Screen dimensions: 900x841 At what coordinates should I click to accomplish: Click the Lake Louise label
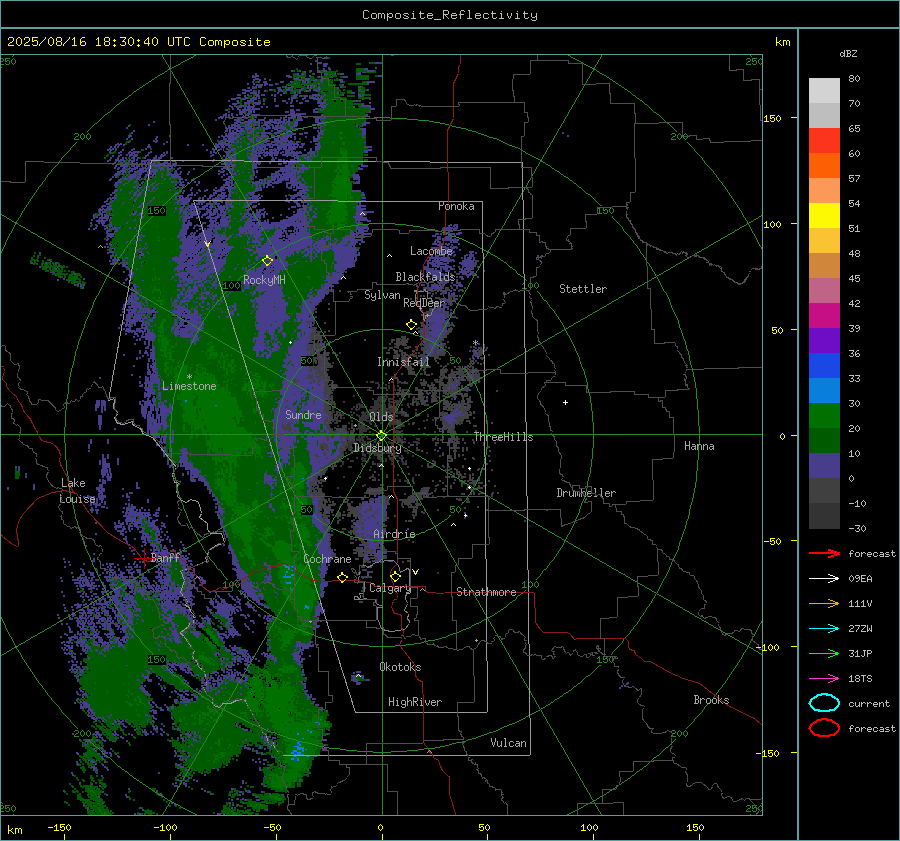pos(77,491)
